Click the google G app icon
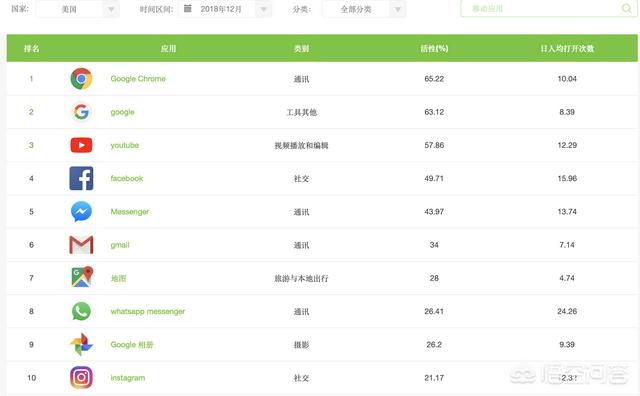 click(81, 112)
